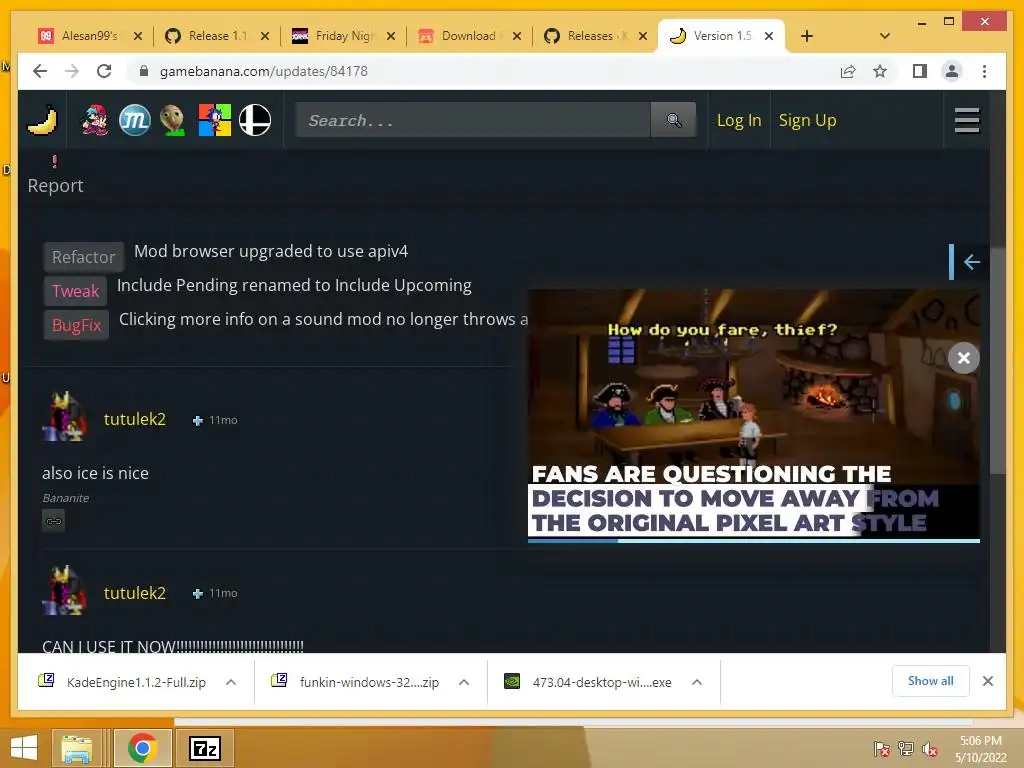The height and width of the screenshot is (768, 1024).
Task: Open second tutulek2 username profile
Action: pyautogui.click(x=135, y=592)
